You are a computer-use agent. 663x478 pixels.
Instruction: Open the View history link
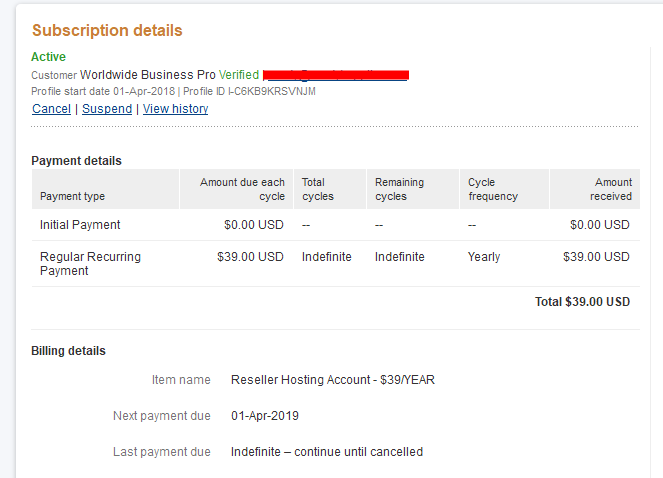click(x=175, y=108)
